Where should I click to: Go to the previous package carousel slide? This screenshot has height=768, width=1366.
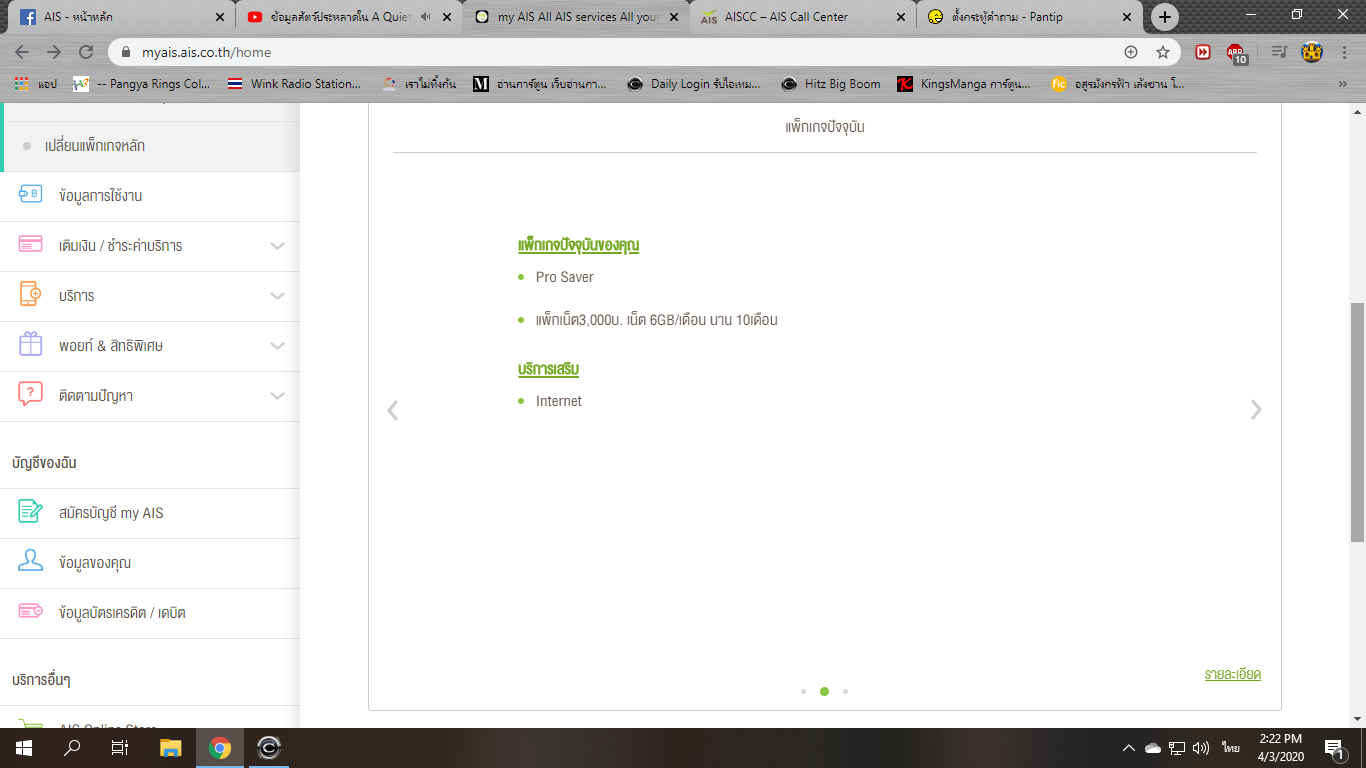393,410
